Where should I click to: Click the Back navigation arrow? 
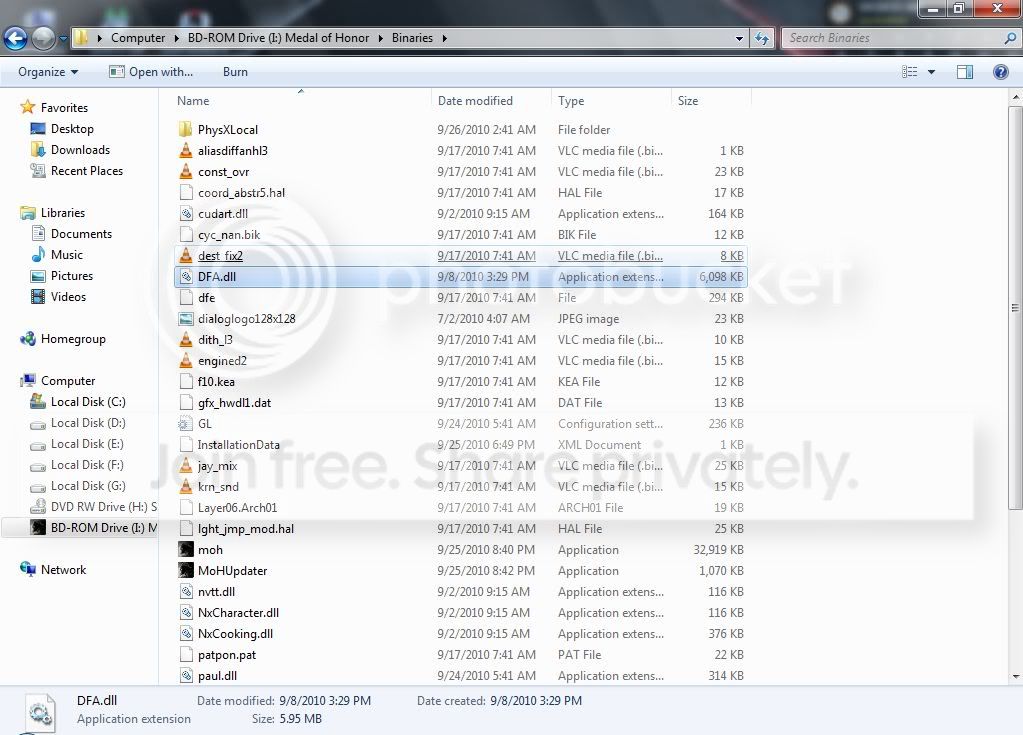point(16,38)
